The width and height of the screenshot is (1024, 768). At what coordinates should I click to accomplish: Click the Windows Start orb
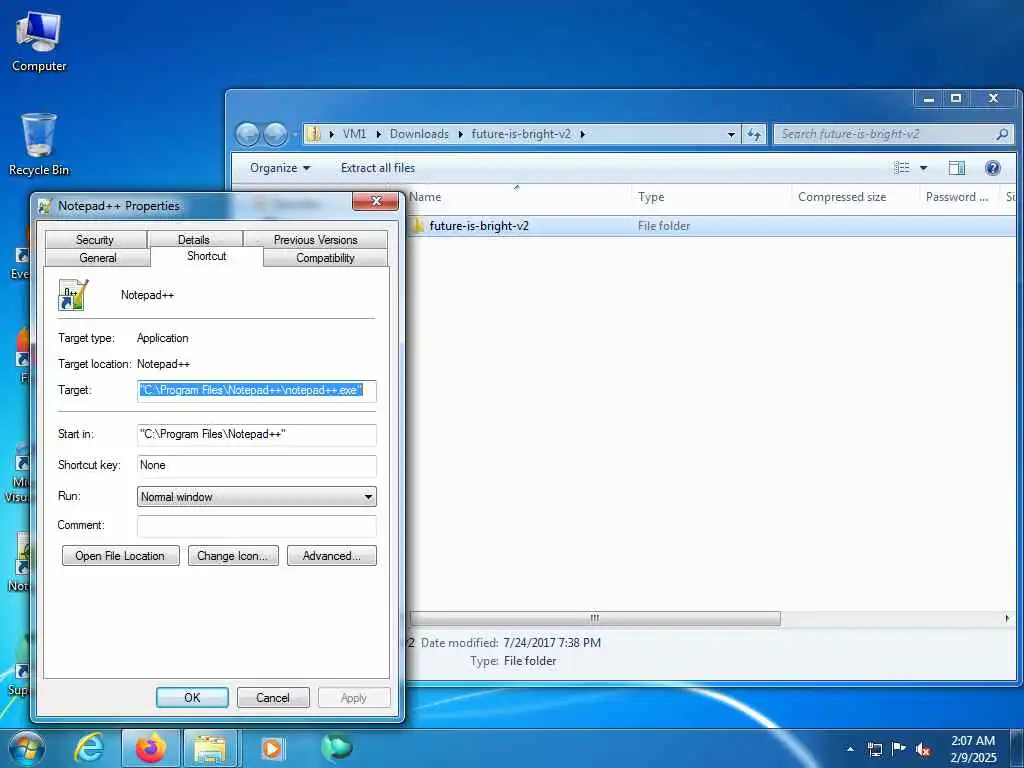(x=27, y=748)
